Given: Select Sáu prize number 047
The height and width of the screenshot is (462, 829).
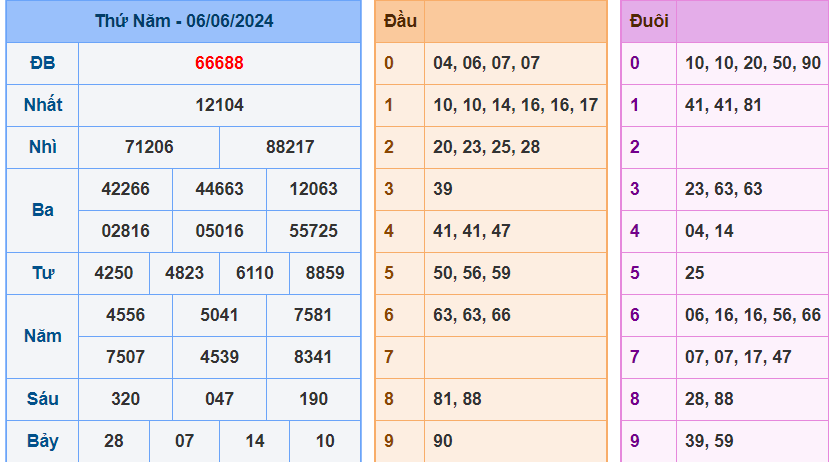Looking at the screenshot, I should point(219,399).
